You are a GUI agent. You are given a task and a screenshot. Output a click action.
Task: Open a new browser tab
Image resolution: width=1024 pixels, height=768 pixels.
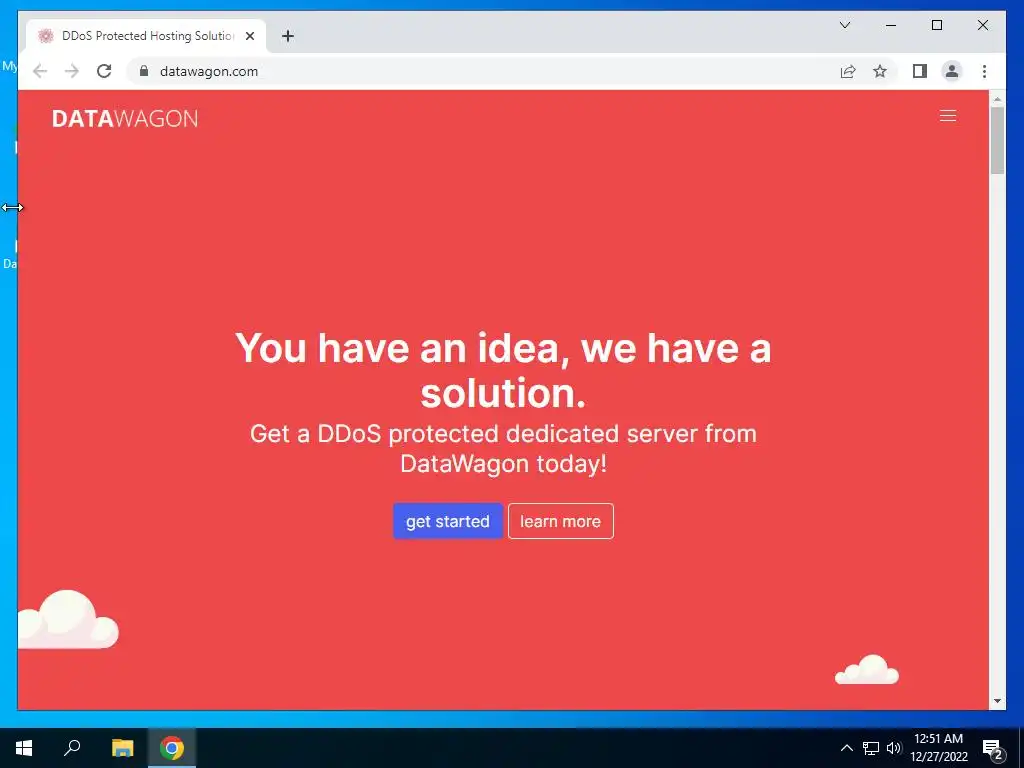click(288, 36)
